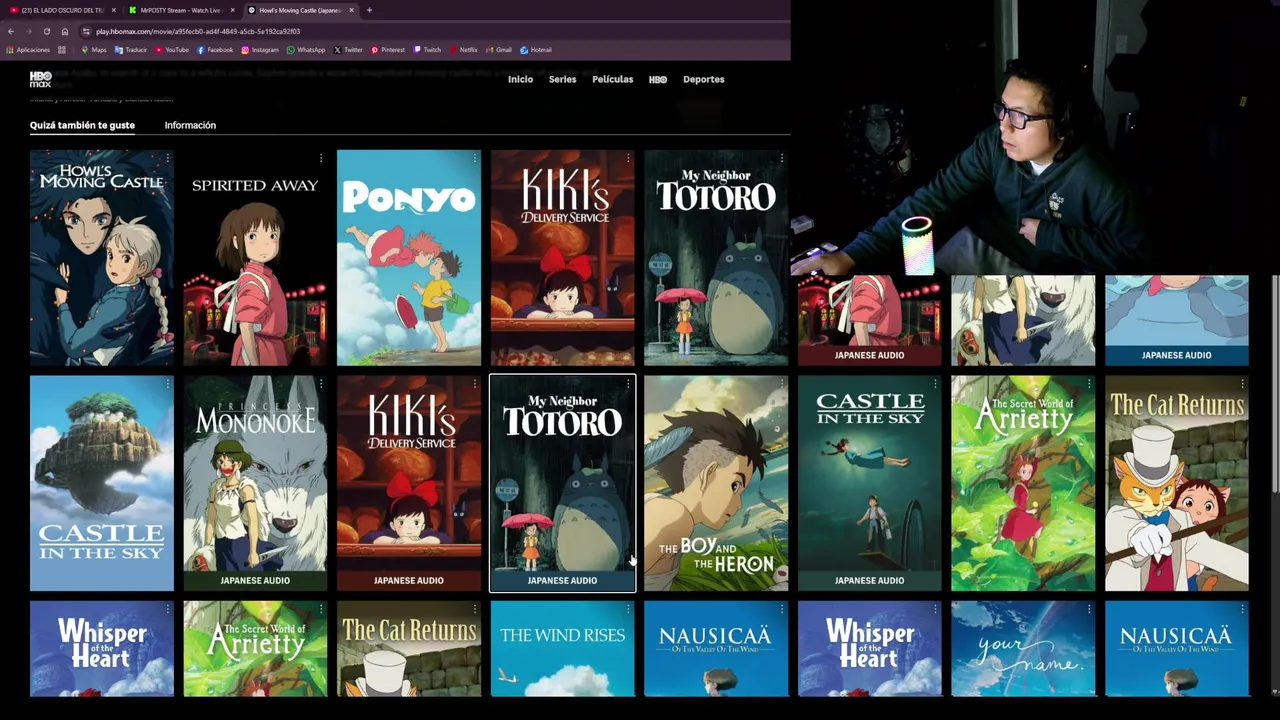Open My Neighbor Totoro top-row poster
Screen dimensions: 1280x720
716,258
